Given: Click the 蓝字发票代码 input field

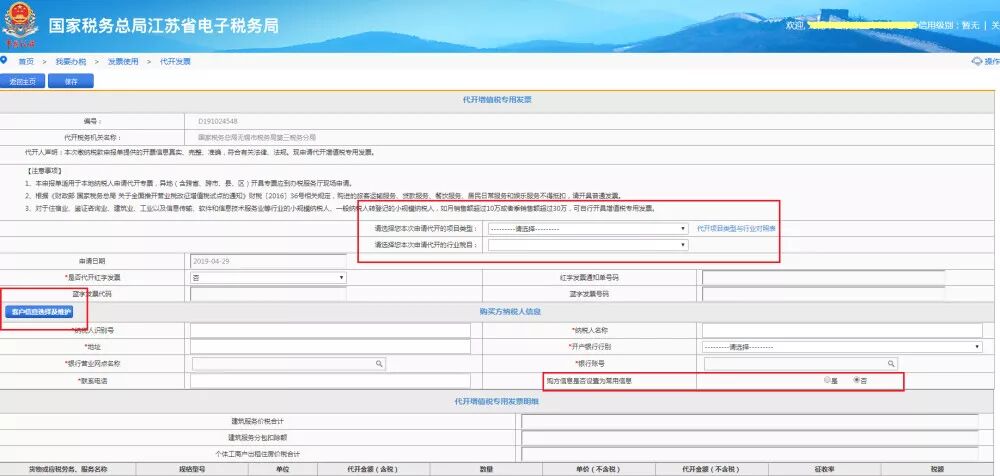Looking at the screenshot, I should 268,294.
